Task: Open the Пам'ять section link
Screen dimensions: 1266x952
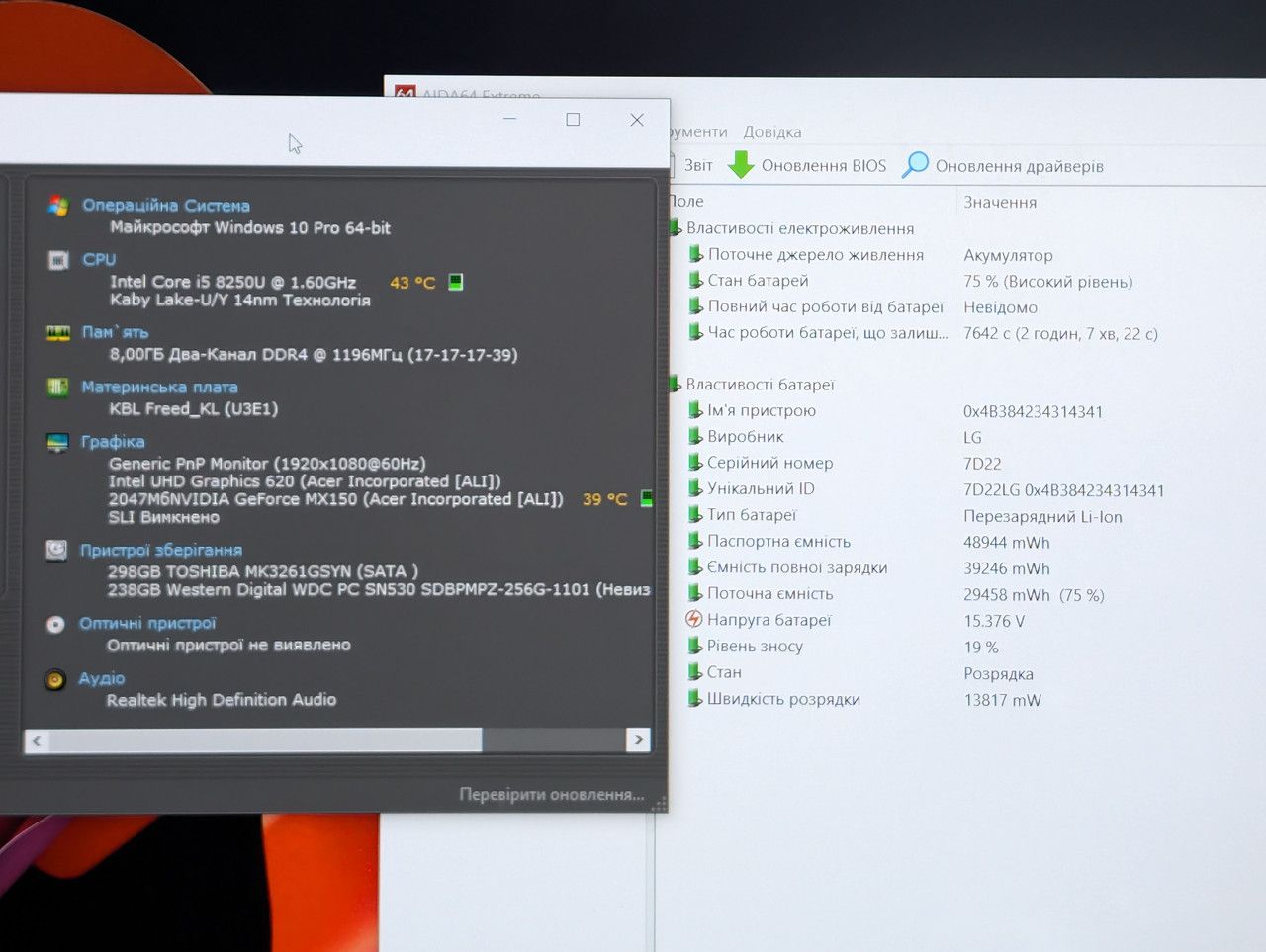Action: 115,332
